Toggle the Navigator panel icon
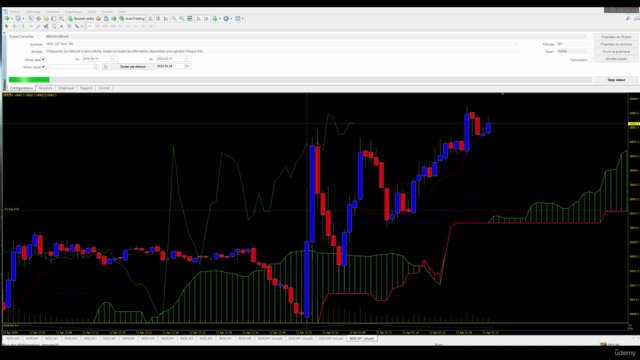The height and width of the screenshot is (360, 640). [46, 19]
